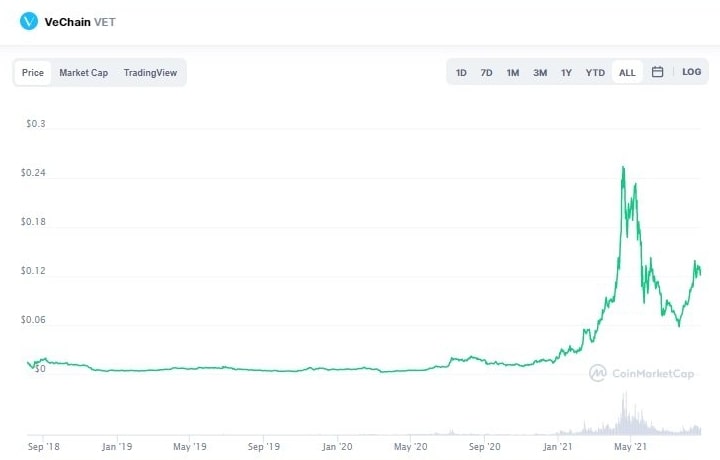Click the May '21 date label
The image size is (720, 460).
coord(630,447)
